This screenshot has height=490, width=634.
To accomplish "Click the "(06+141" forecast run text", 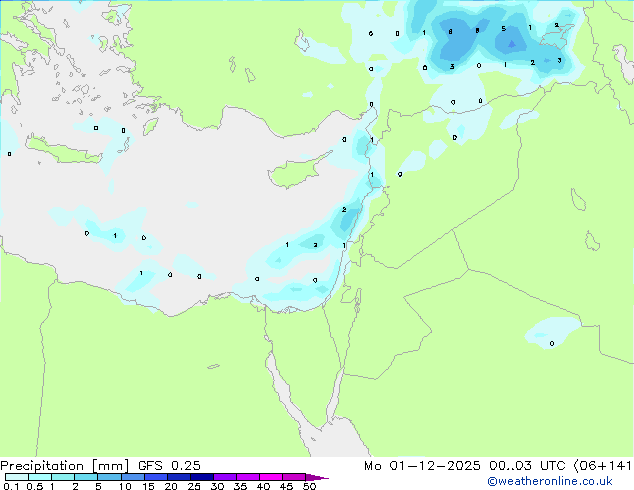I will [x=602, y=466].
